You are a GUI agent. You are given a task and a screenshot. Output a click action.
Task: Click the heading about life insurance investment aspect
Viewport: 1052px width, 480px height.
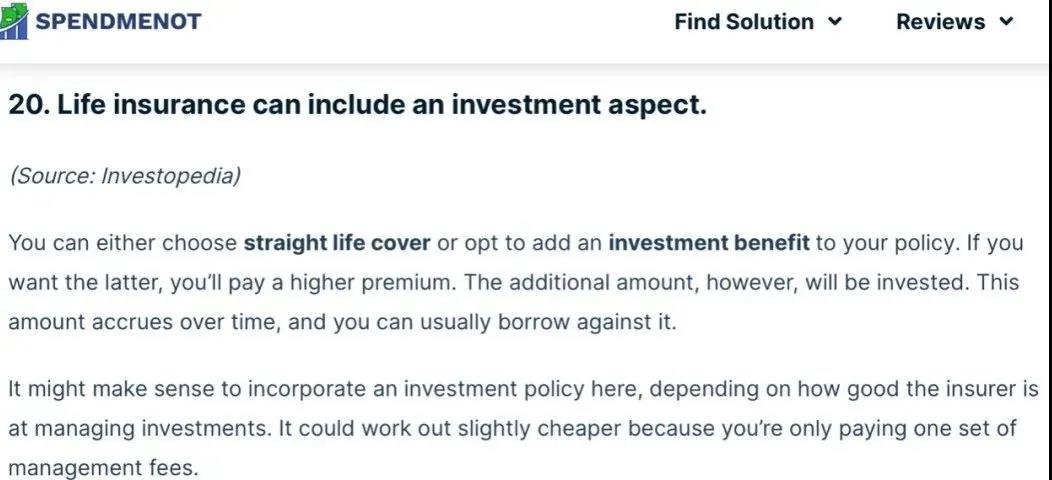coord(358,105)
